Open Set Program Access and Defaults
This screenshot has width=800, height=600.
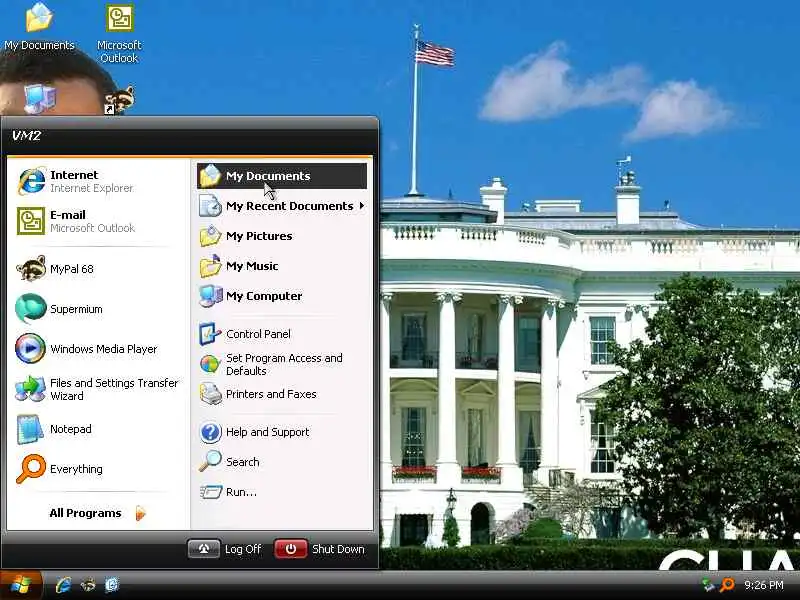282,364
